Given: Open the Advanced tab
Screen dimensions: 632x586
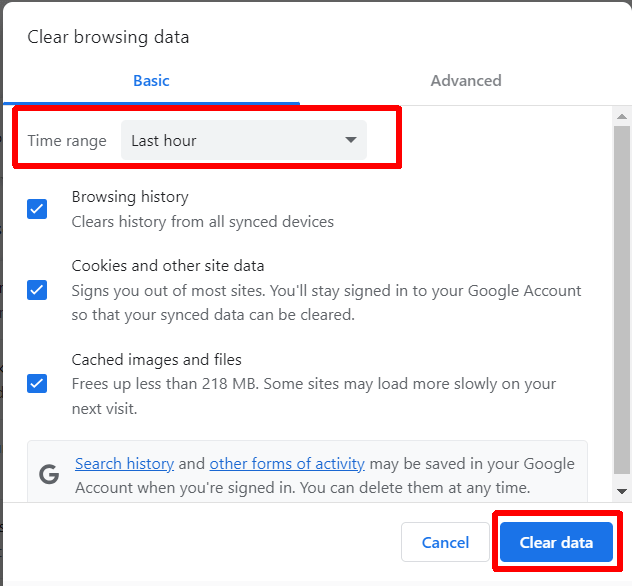Looking at the screenshot, I should 466,81.
